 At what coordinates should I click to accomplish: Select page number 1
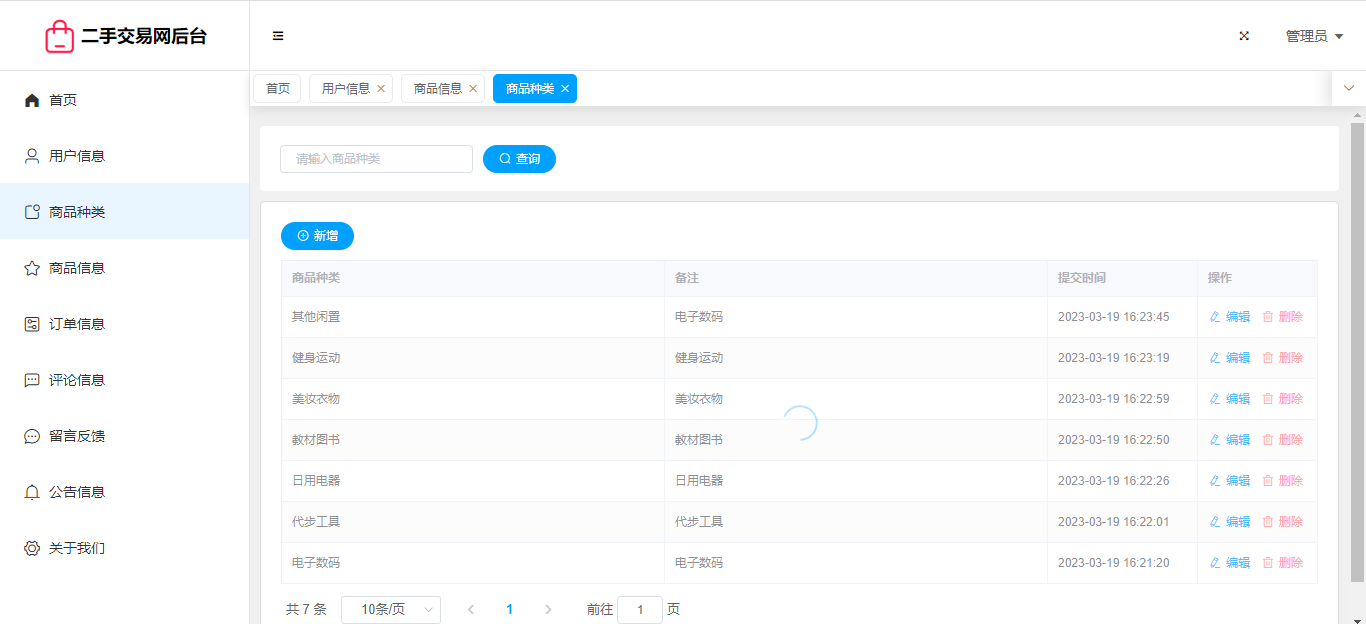[x=510, y=610]
